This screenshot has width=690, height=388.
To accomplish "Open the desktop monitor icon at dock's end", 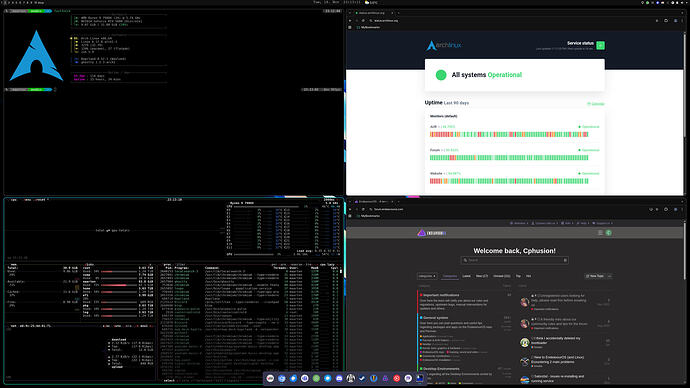I will 420,378.
